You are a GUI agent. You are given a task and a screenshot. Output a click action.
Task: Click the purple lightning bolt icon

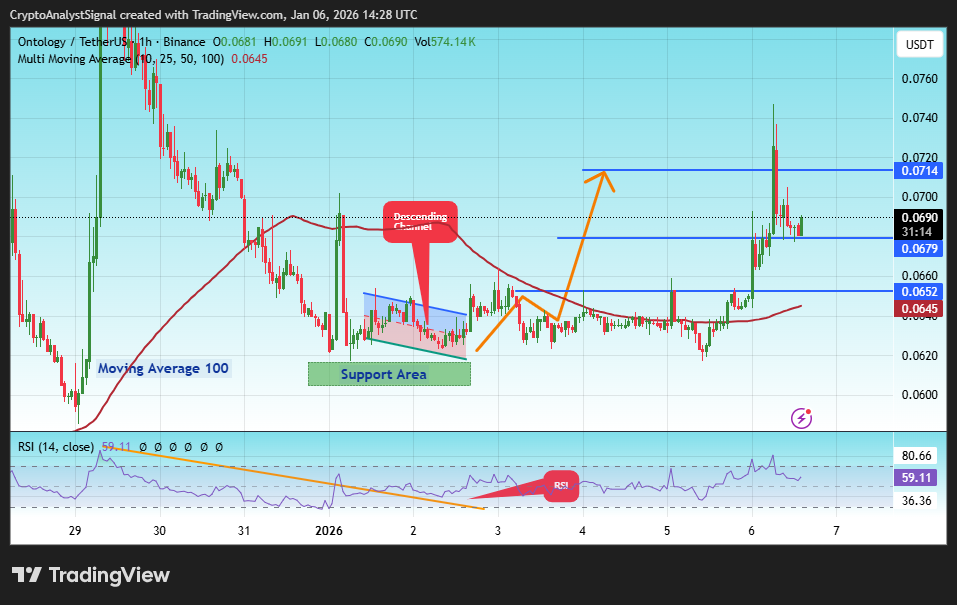(x=801, y=418)
